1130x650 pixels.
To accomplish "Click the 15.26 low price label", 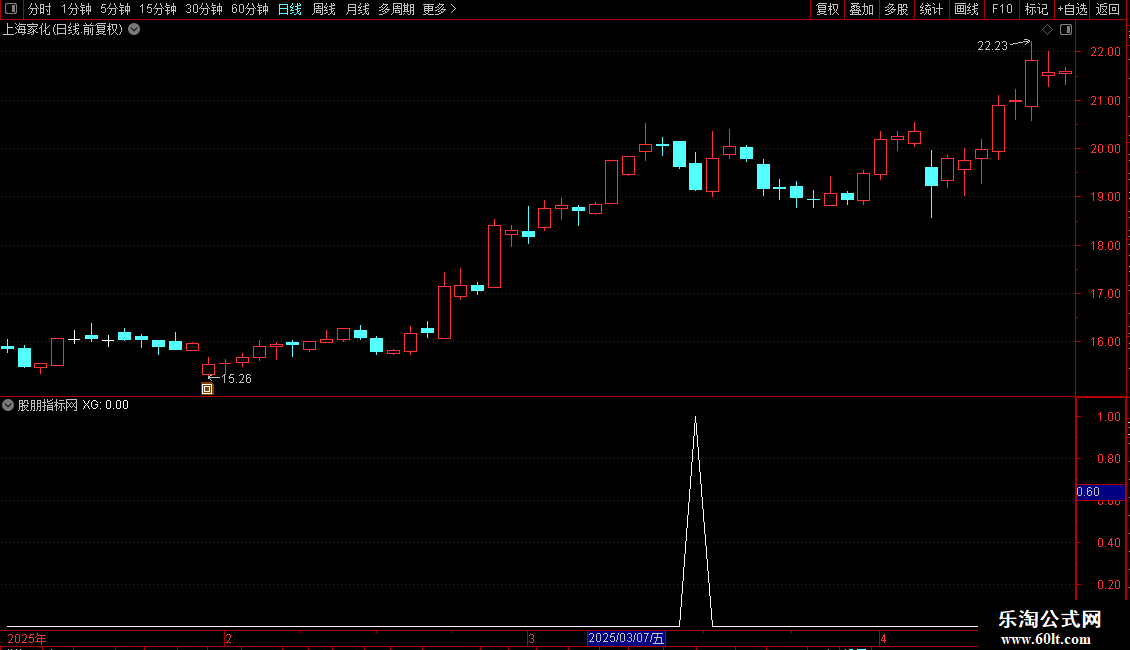I will [236, 379].
